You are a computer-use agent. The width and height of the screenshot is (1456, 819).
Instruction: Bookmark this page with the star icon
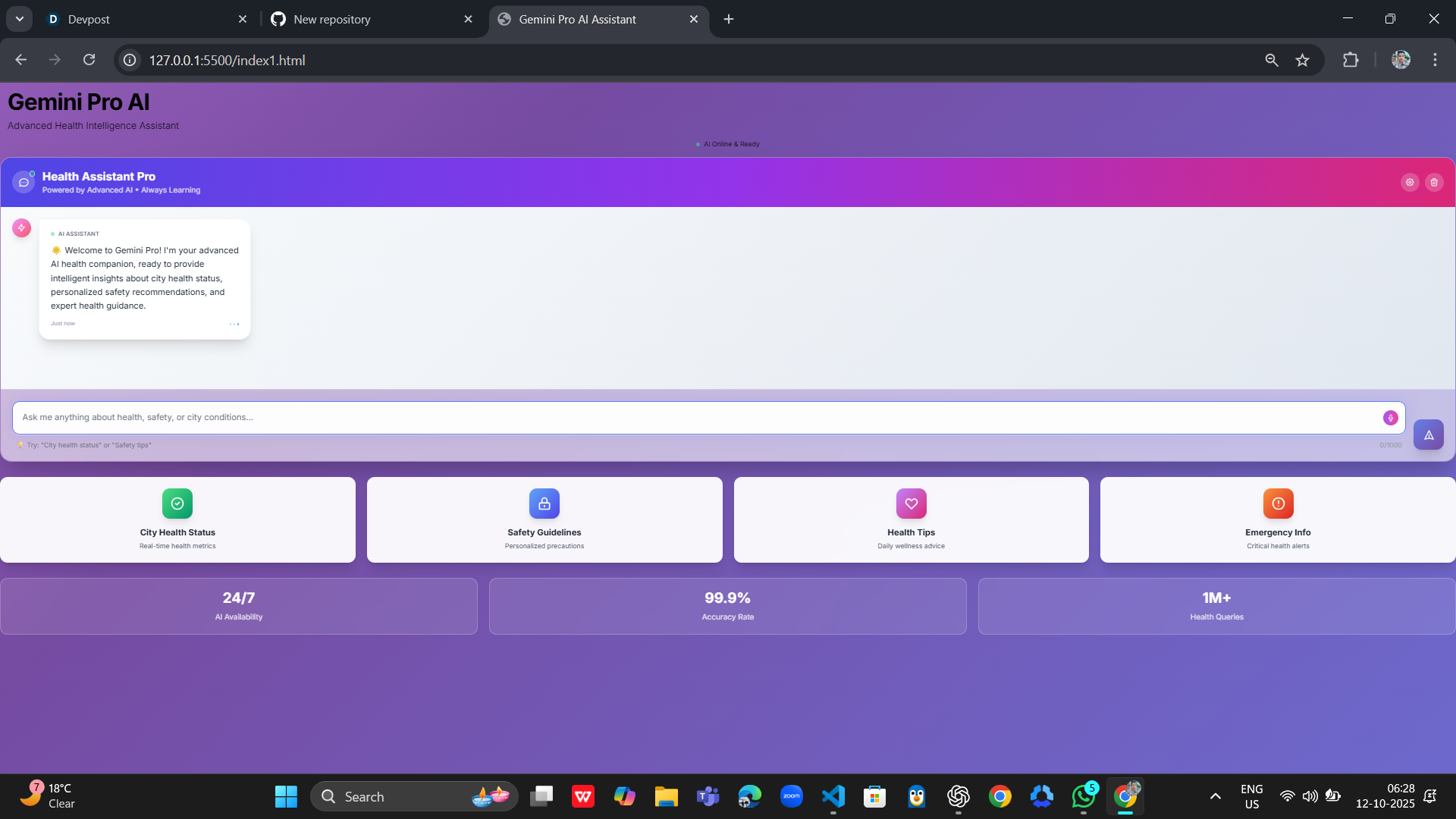coord(1302,61)
